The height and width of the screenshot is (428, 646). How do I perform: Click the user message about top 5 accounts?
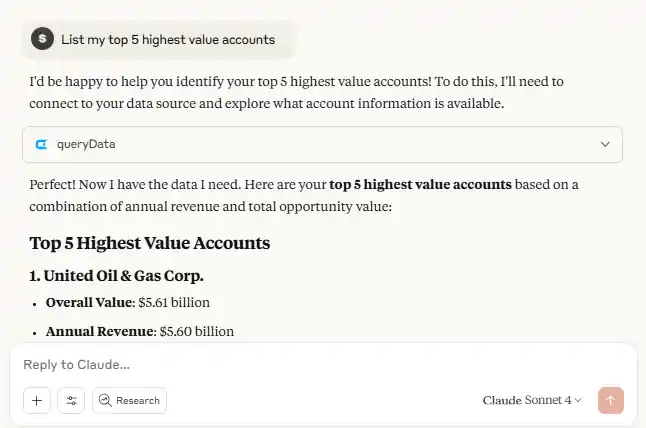click(x=167, y=39)
